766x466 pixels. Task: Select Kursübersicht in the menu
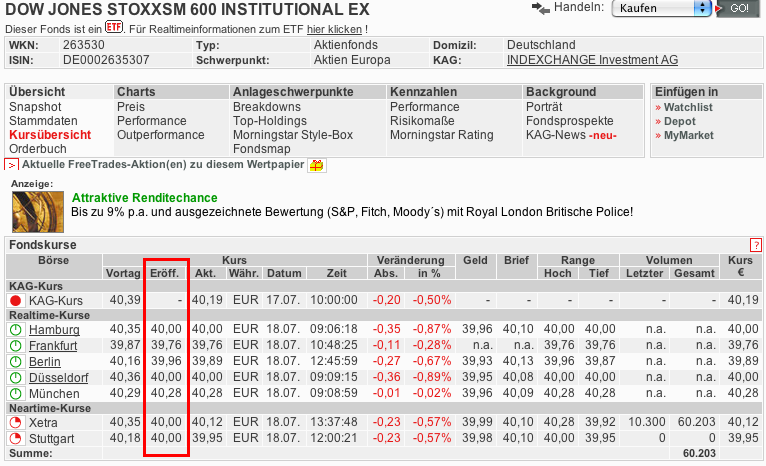coord(50,135)
